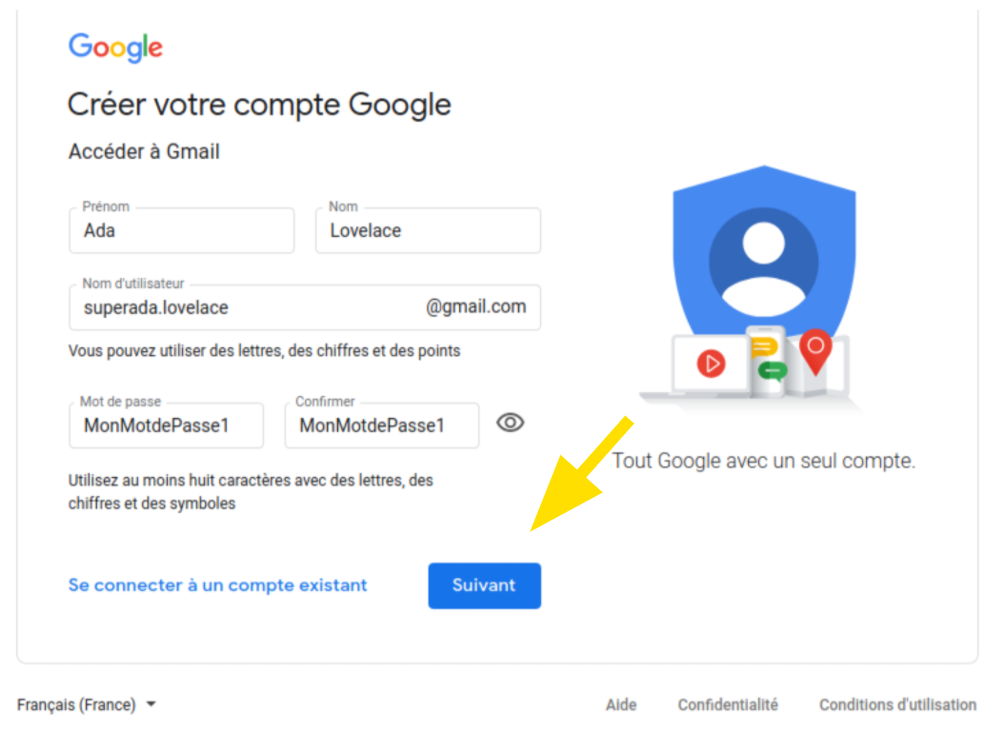Focus the Prénom field containing Ada

pos(182,231)
